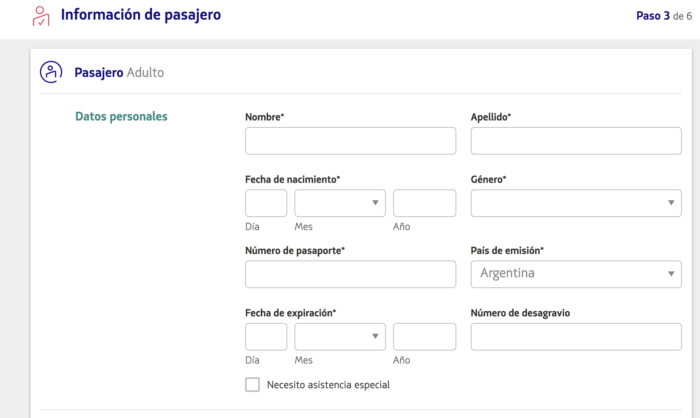Click the Información de pasajero title
Screen dimensions: 700x418
pos(141,15)
